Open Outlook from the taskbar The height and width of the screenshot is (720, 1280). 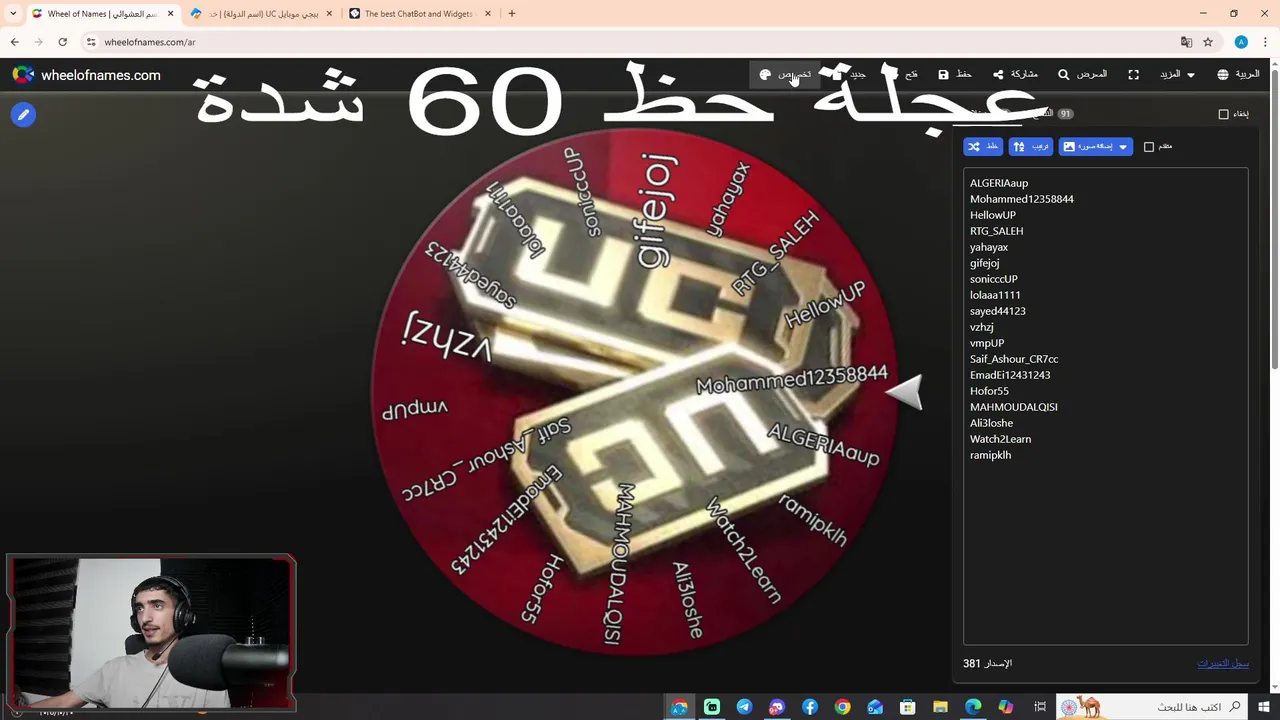click(x=875, y=708)
